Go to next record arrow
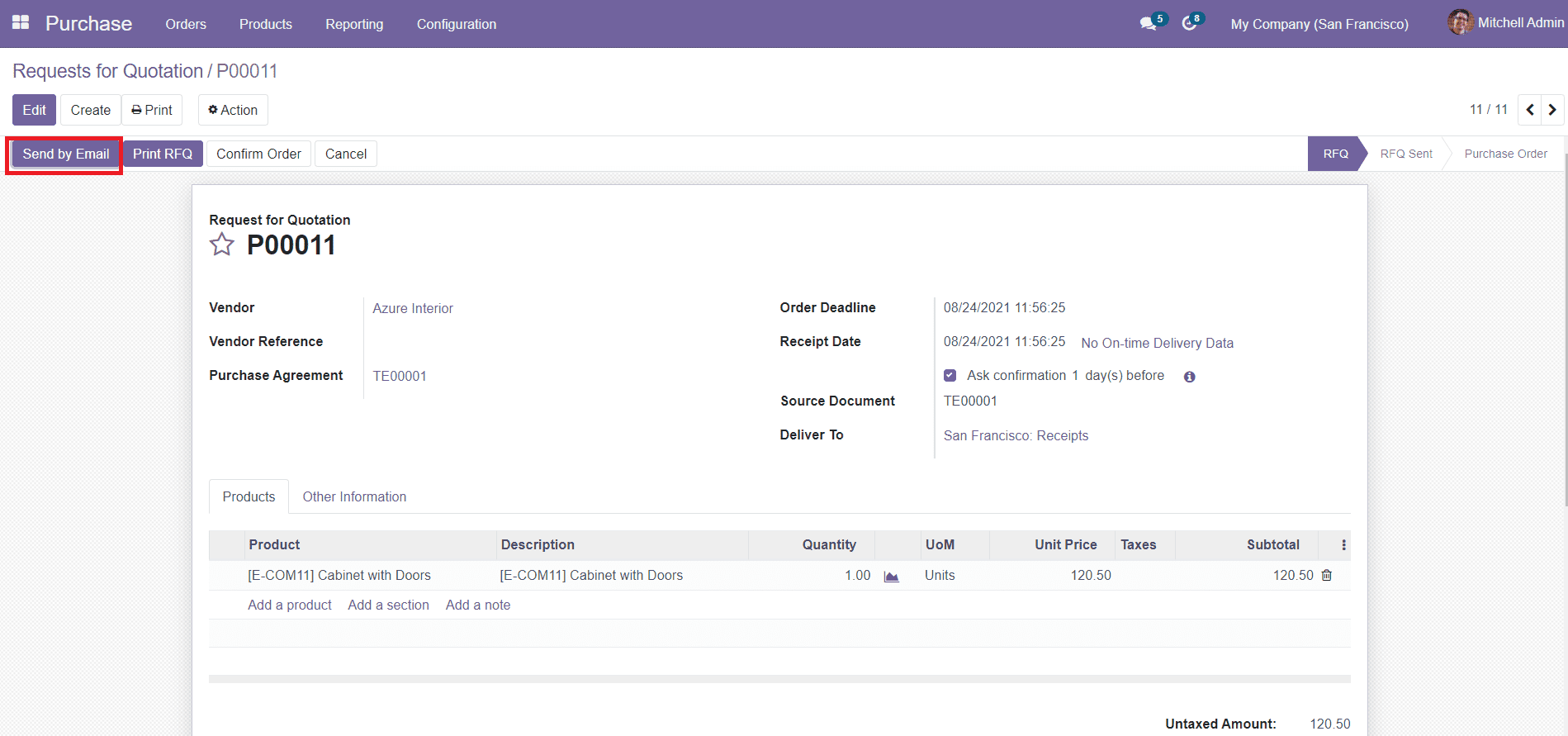This screenshot has height=736, width=1568. coord(1552,110)
